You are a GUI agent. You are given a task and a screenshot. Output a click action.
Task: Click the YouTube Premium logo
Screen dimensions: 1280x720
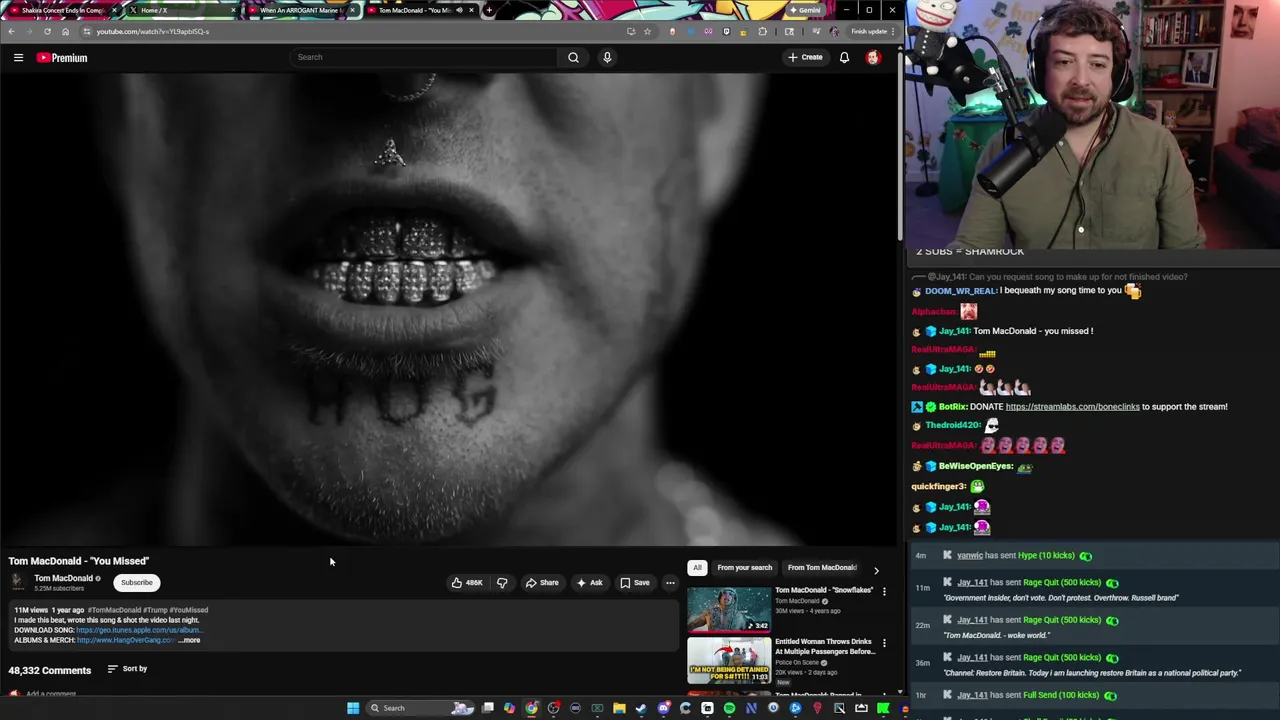(x=62, y=57)
